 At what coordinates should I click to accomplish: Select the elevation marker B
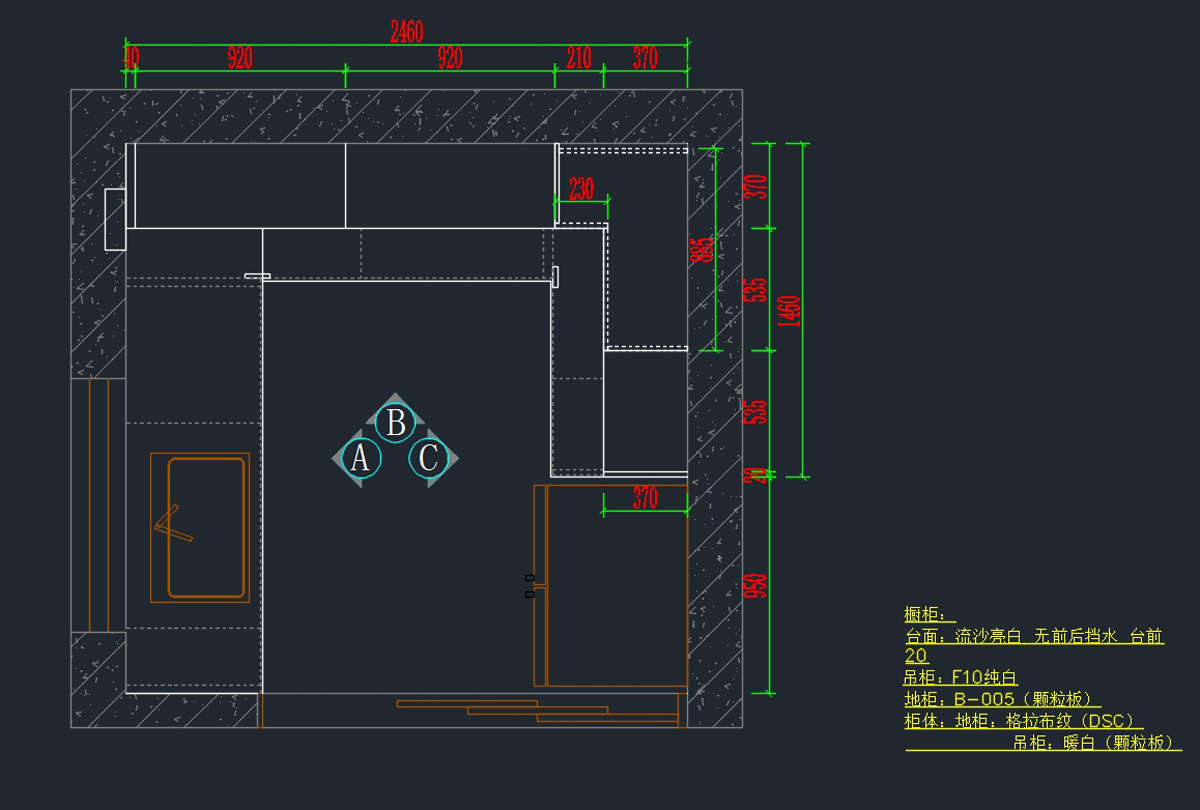click(x=396, y=423)
